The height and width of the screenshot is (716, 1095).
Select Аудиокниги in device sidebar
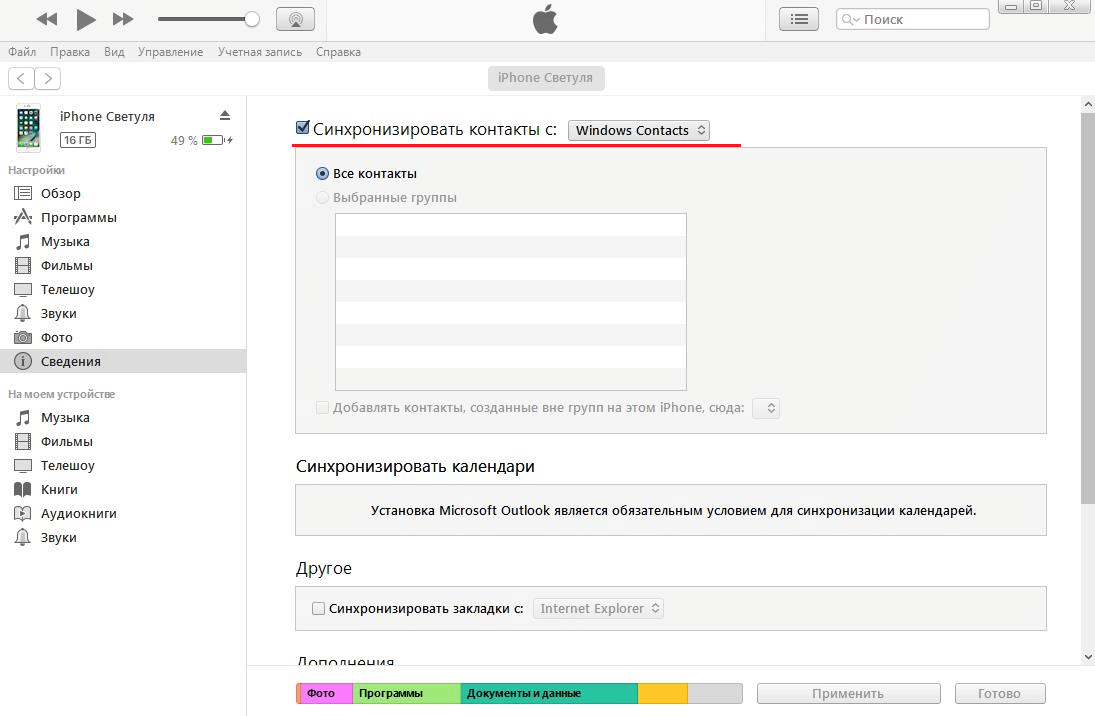[78, 513]
